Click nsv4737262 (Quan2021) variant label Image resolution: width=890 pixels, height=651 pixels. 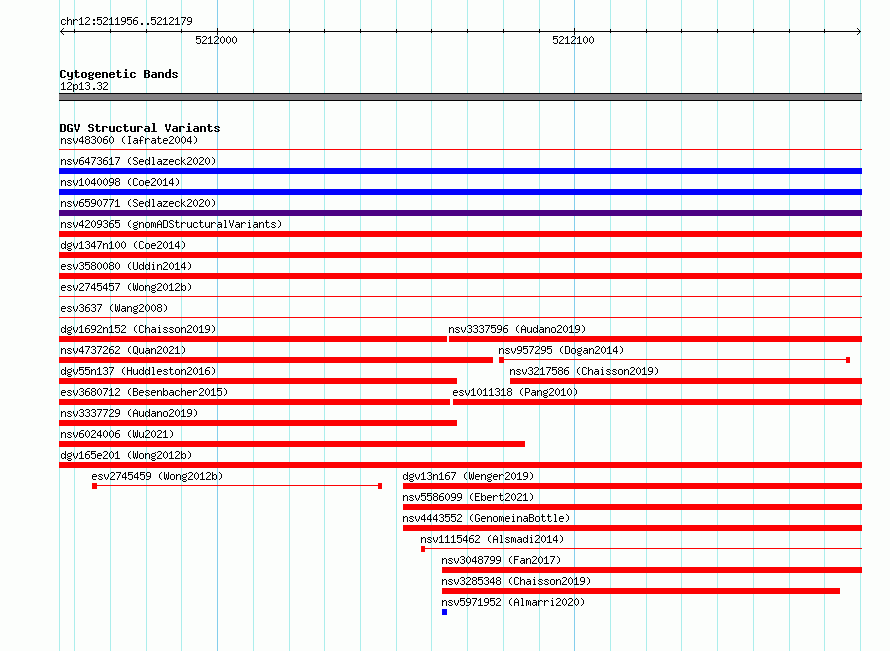coord(123,350)
